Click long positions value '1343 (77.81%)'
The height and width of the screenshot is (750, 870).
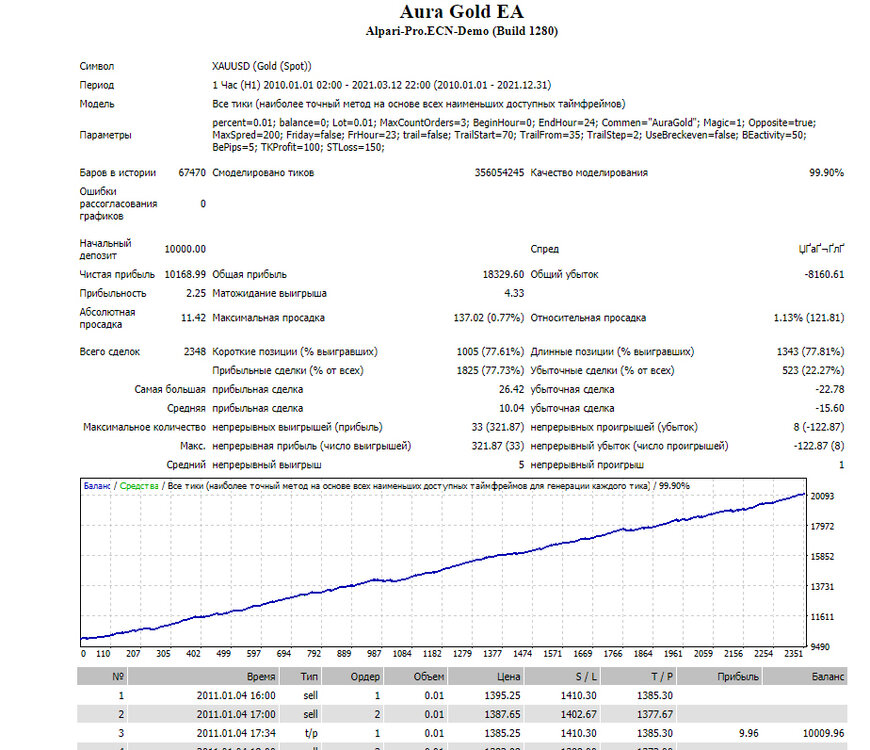coord(810,351)
